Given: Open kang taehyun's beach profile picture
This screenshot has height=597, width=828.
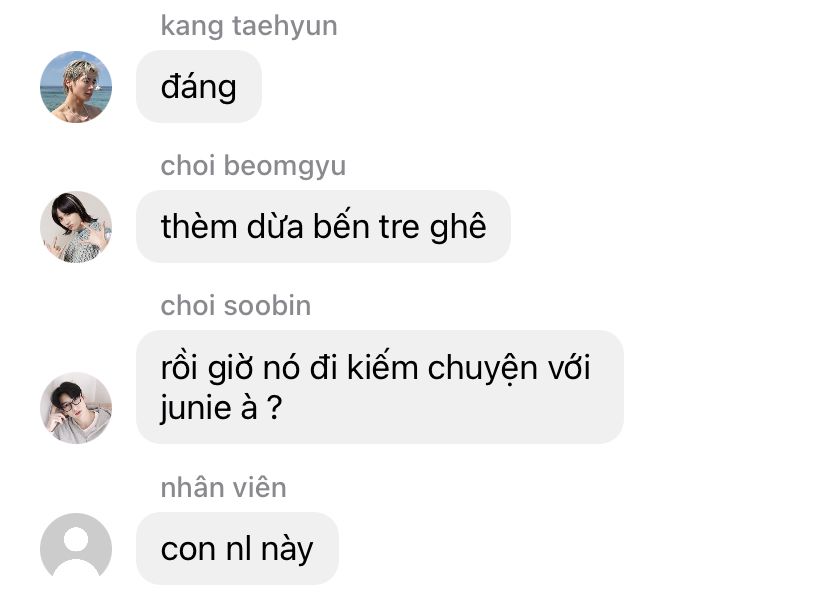Looking at the screenshot, I should (x=76, y=87).
